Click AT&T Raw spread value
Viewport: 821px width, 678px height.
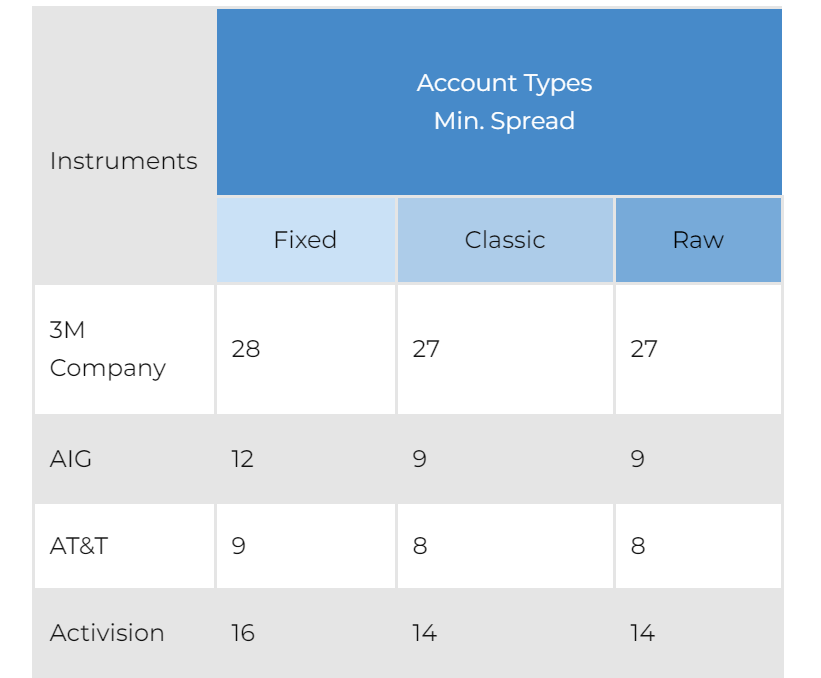click(x=637, y=546)
